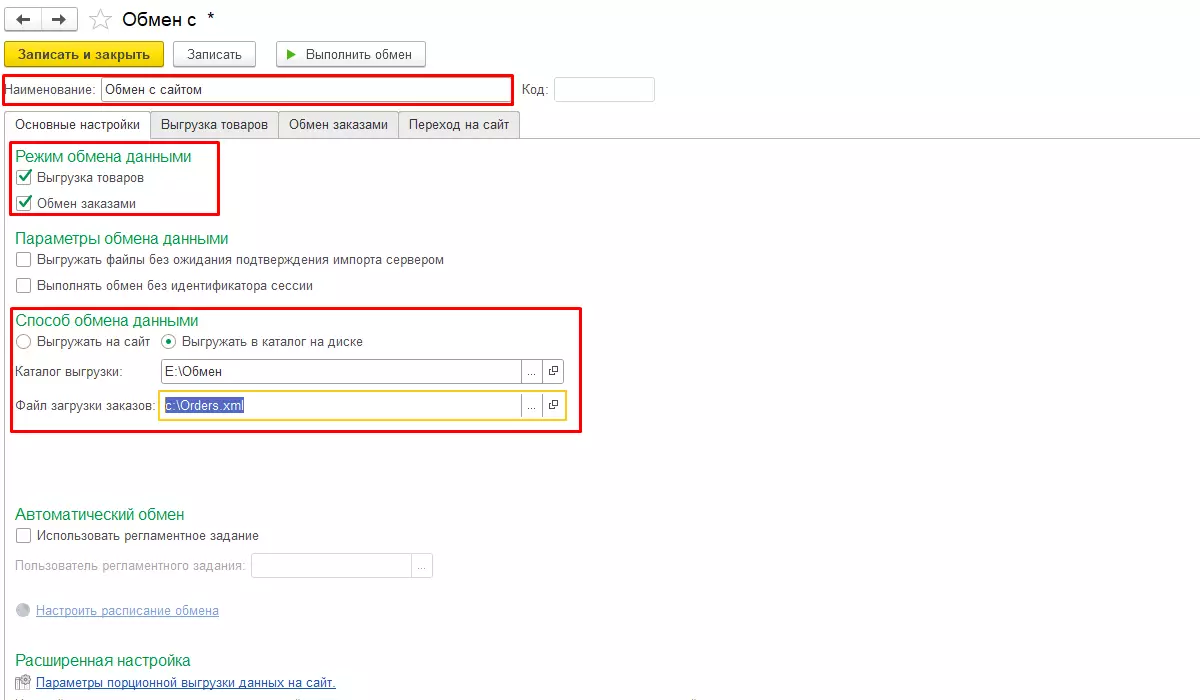Enable Использовать регламентное задание checkbox

click(24, 536)
